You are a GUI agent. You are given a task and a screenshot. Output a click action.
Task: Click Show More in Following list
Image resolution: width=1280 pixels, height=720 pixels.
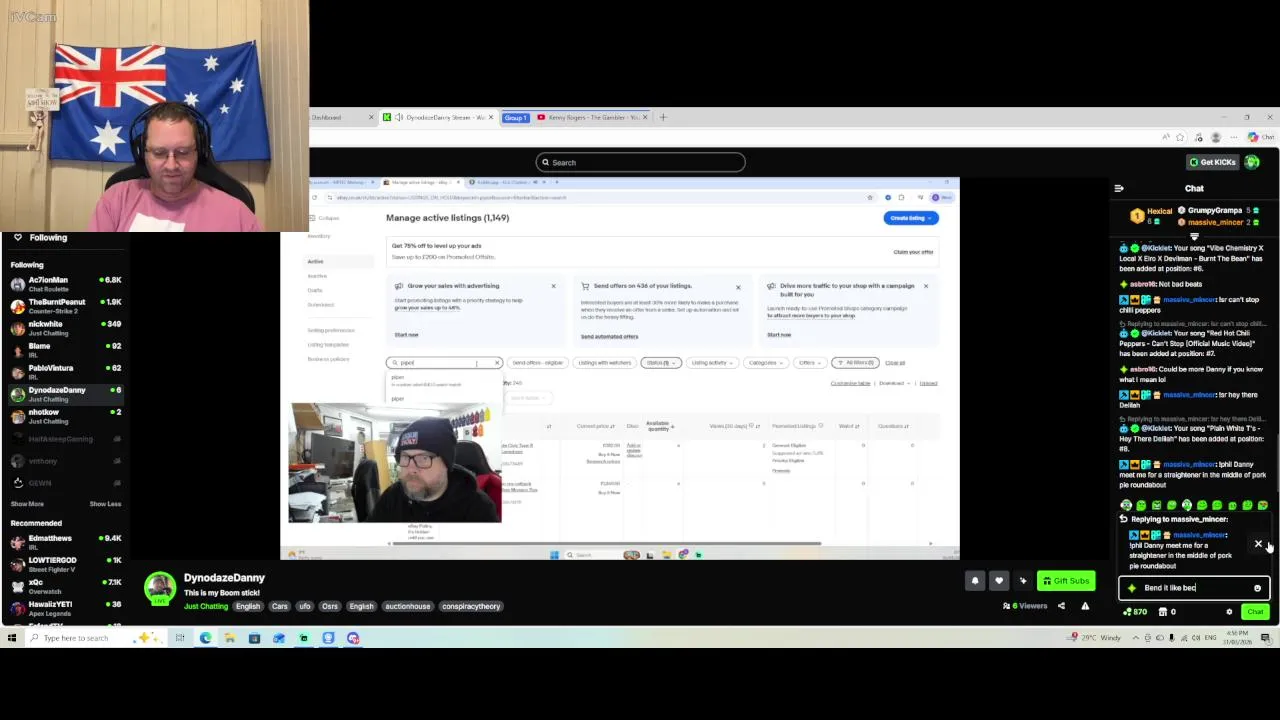click(x=27, y=504)
